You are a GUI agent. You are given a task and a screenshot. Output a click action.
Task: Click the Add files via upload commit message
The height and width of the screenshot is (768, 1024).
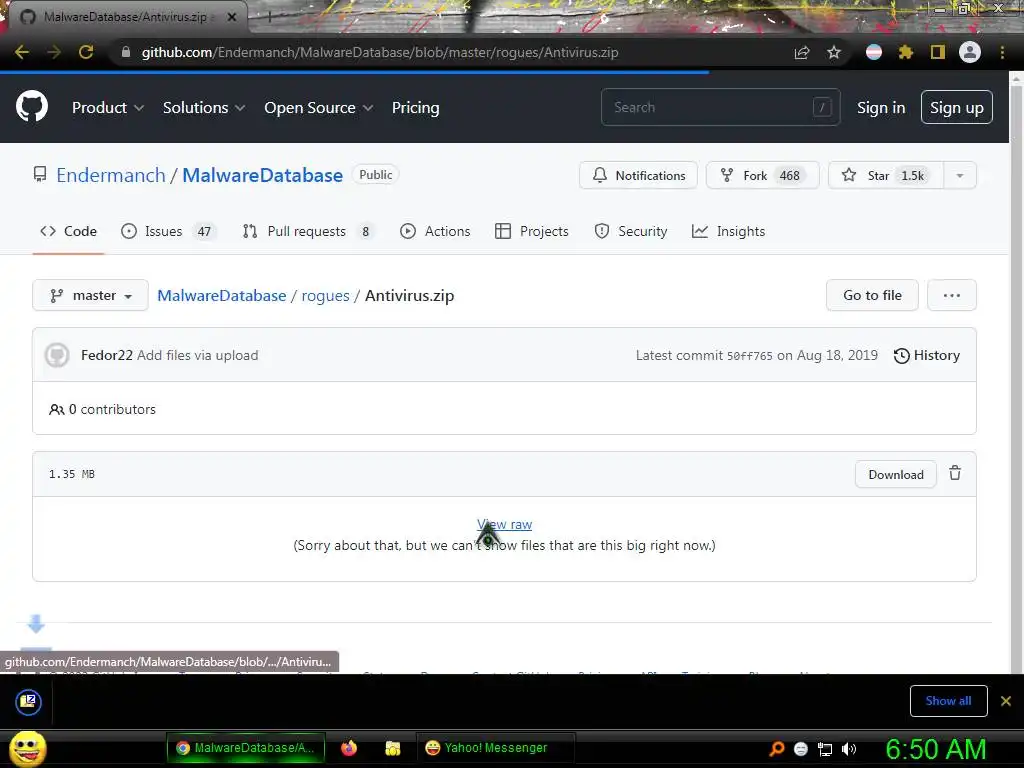click(197, 355)
